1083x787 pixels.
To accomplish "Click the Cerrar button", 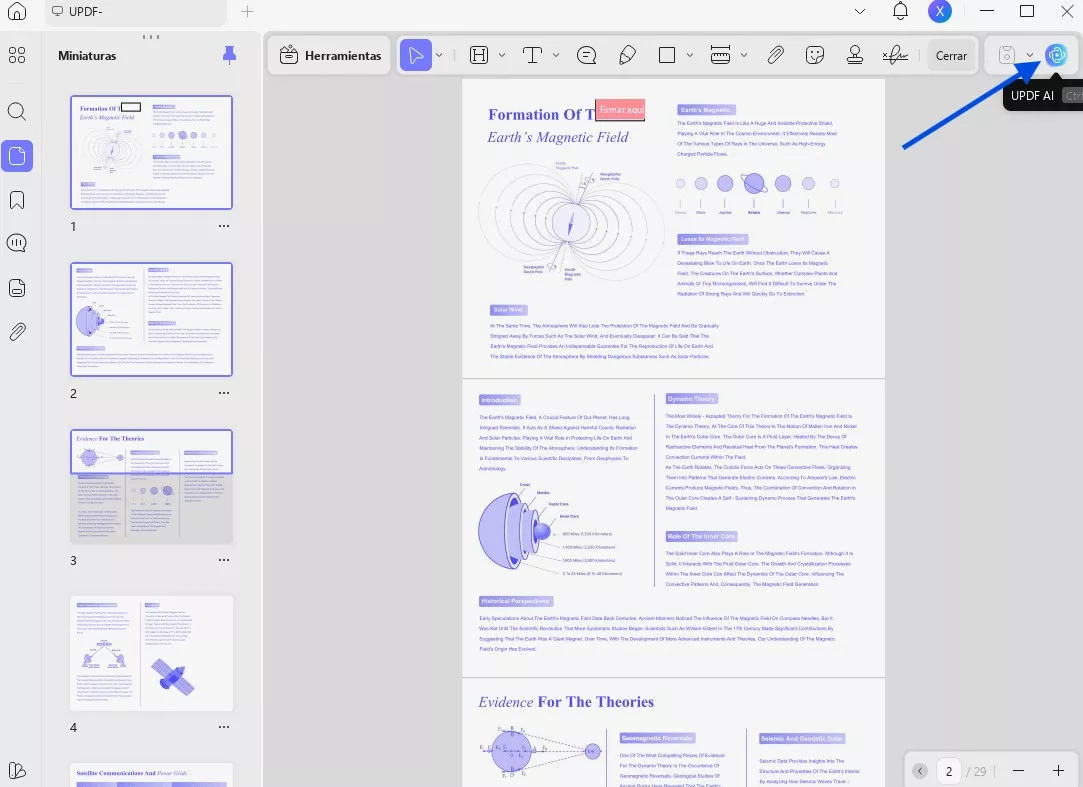I will [x=951, y=55].
